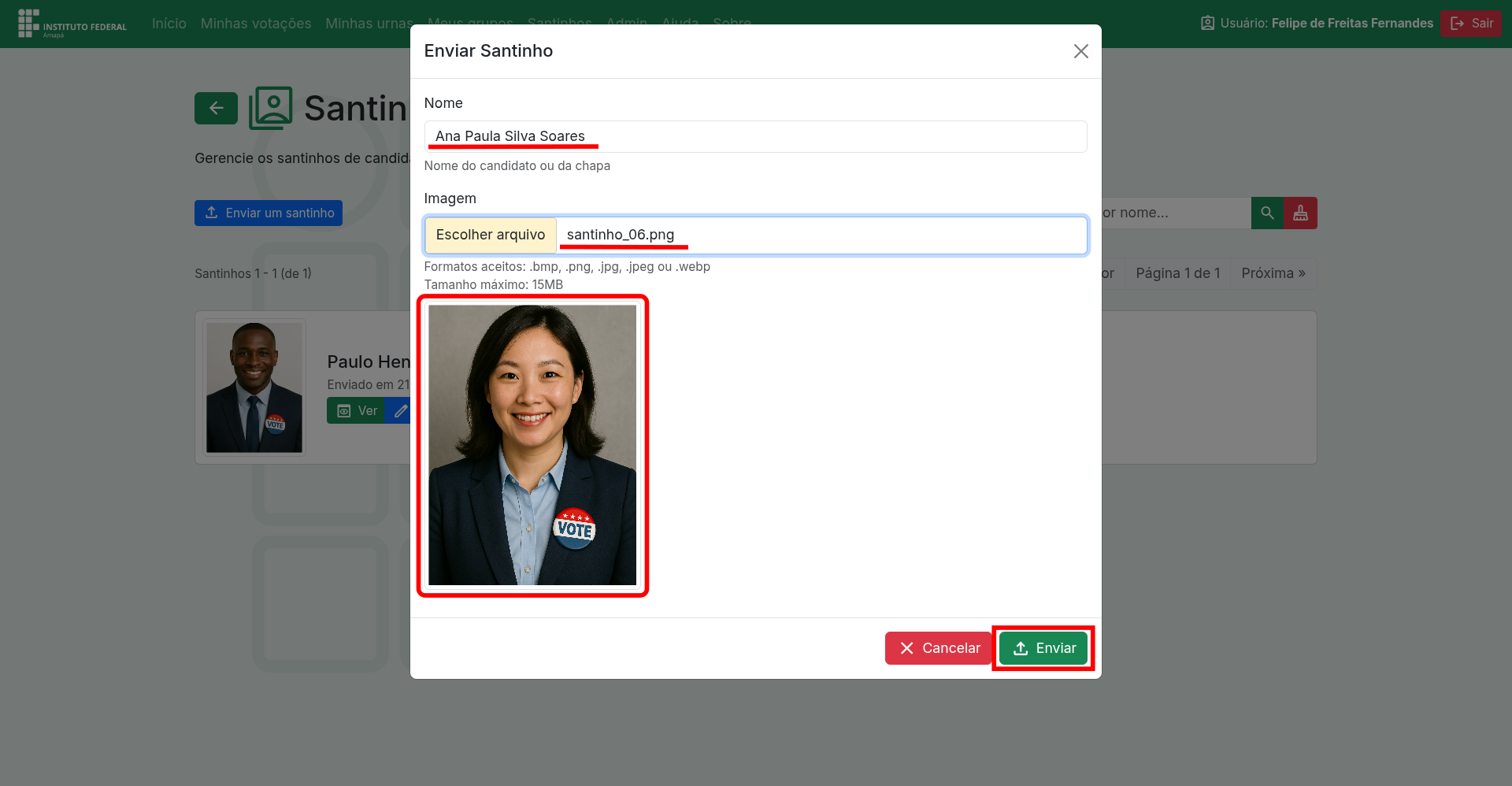Click the green back arrow button
Image resolution: width=1512 pixels, height=786 pixels.
(216, 109)
